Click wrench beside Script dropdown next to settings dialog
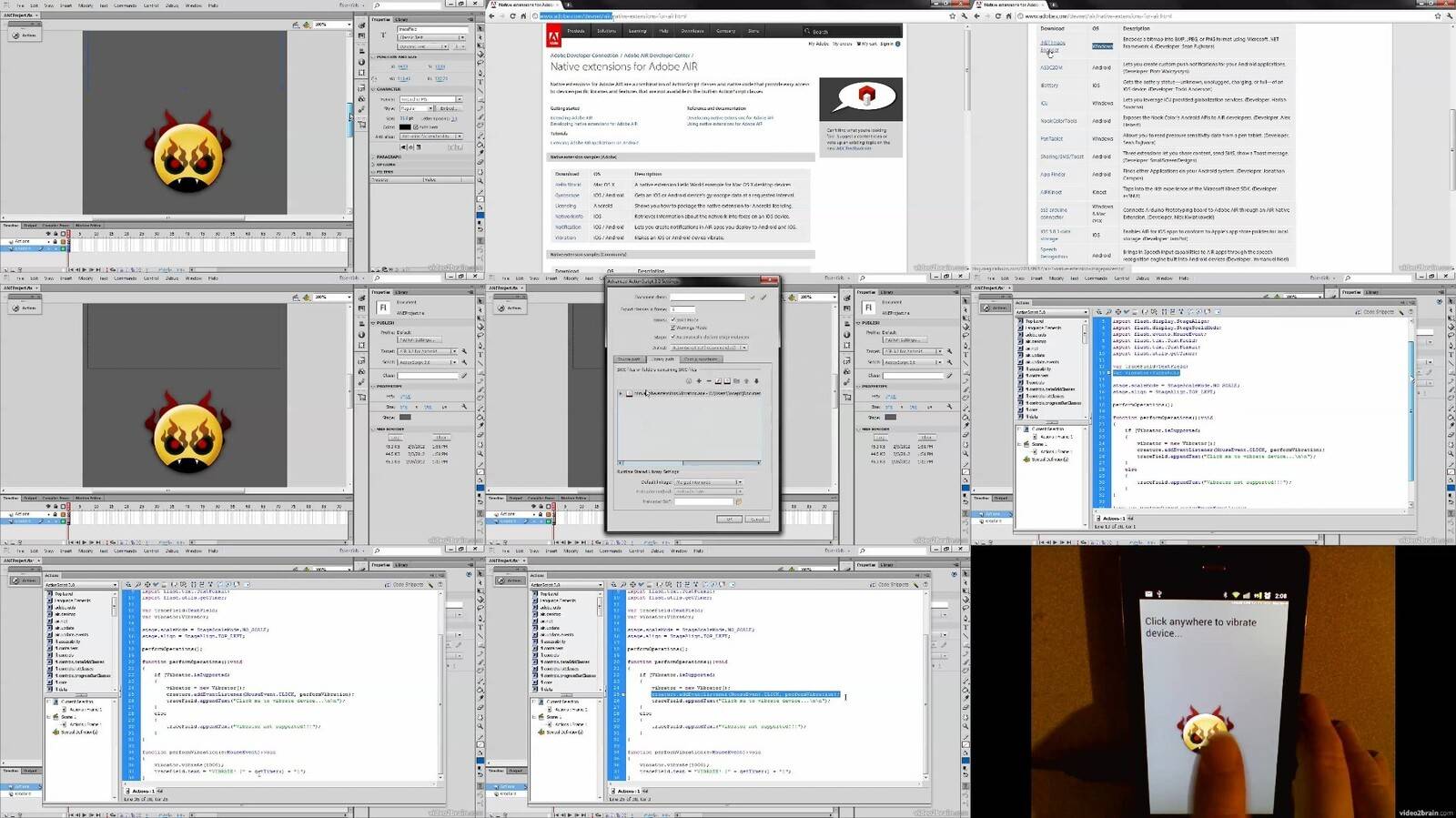The width and height of the screenshot is (1456, 818). click(x=949, y=362)
